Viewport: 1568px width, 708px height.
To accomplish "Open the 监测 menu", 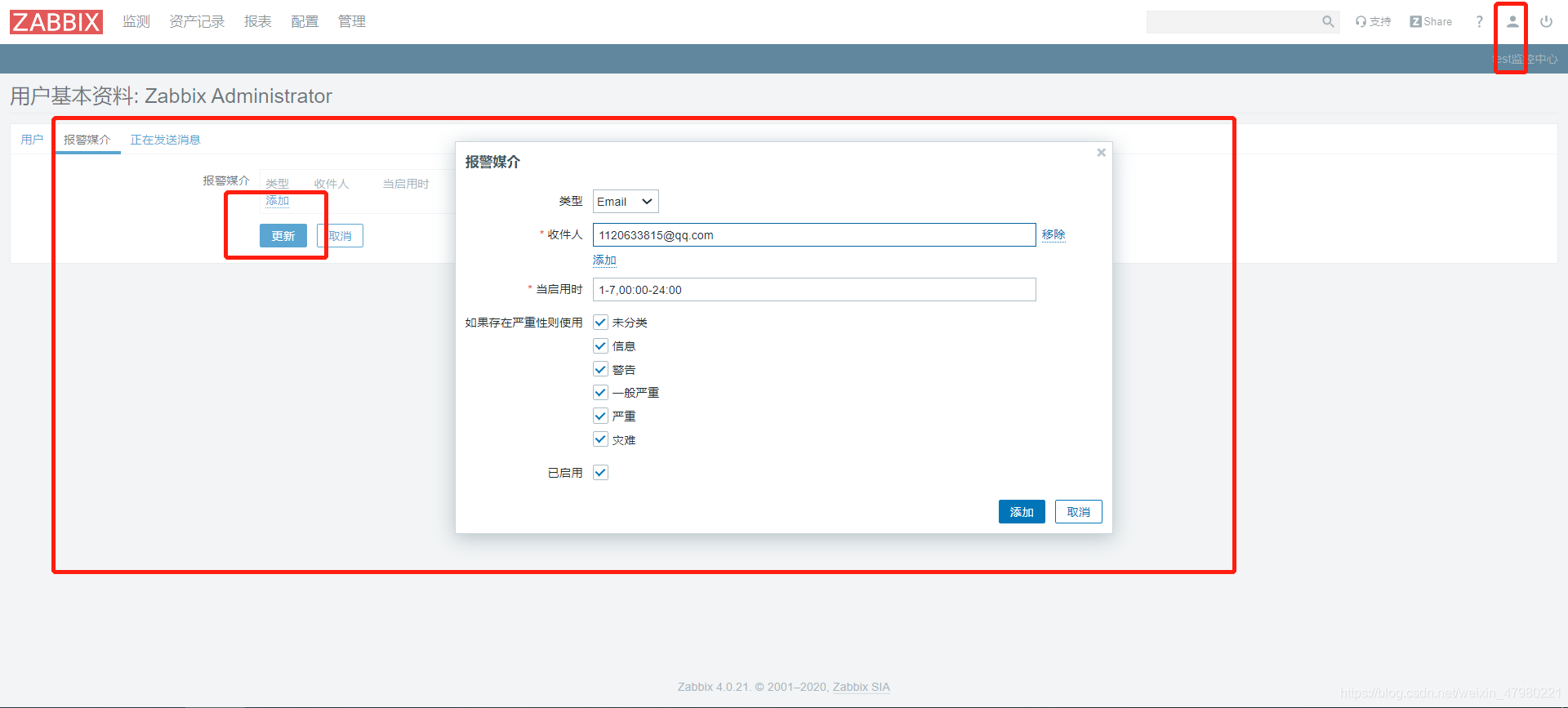I will [x=136, y=21].
